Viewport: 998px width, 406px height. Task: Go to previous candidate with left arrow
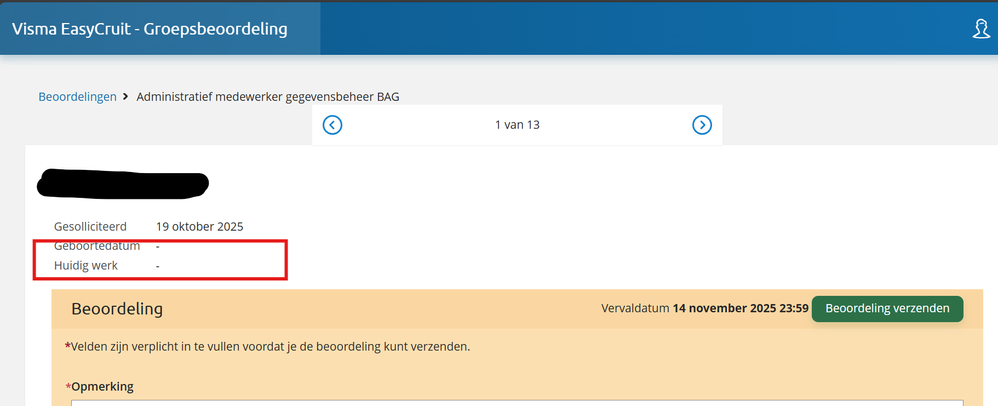pos(332,125)
